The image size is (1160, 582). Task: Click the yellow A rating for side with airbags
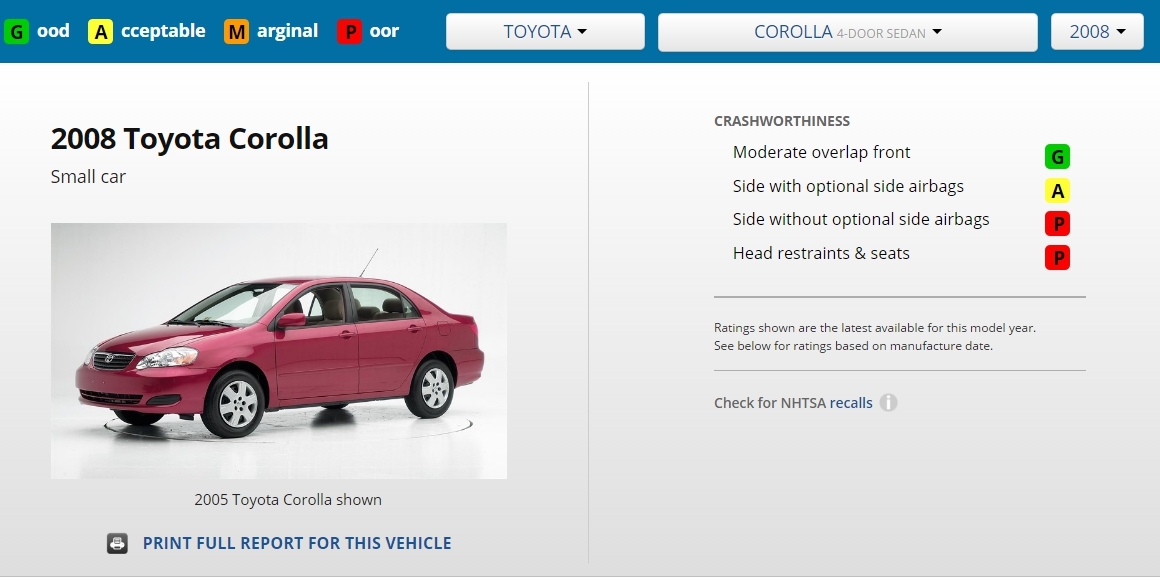(x=1057, y=191)
